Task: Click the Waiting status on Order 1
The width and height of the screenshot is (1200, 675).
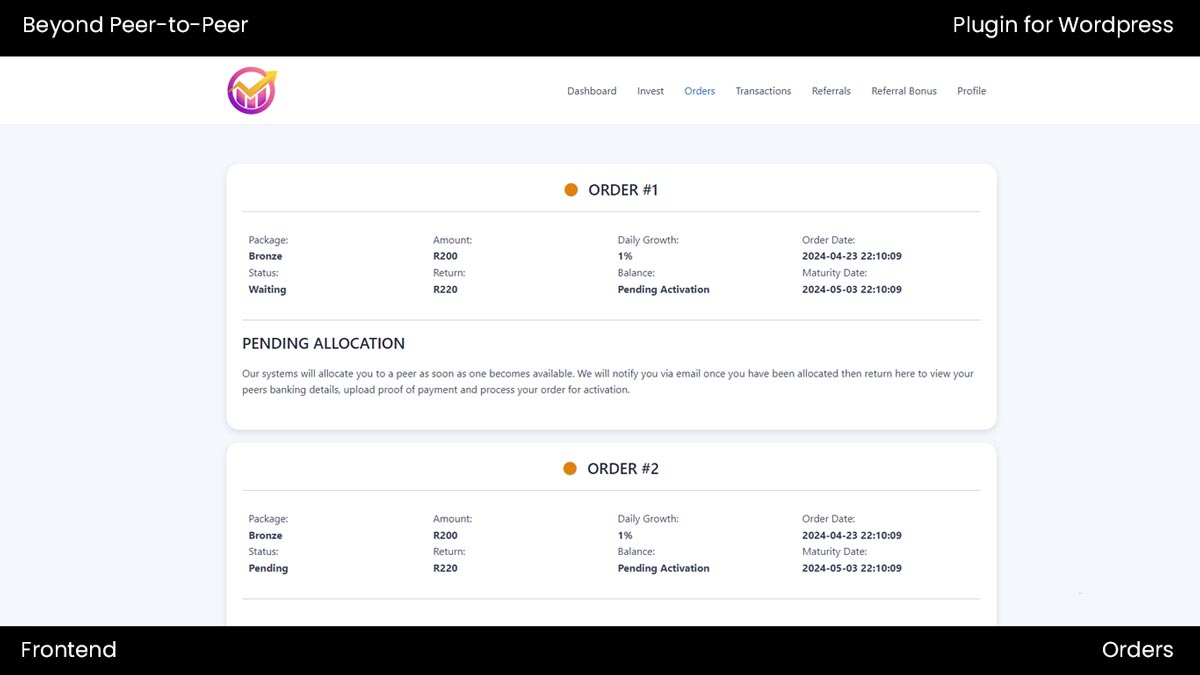Action: click(267, 289)
